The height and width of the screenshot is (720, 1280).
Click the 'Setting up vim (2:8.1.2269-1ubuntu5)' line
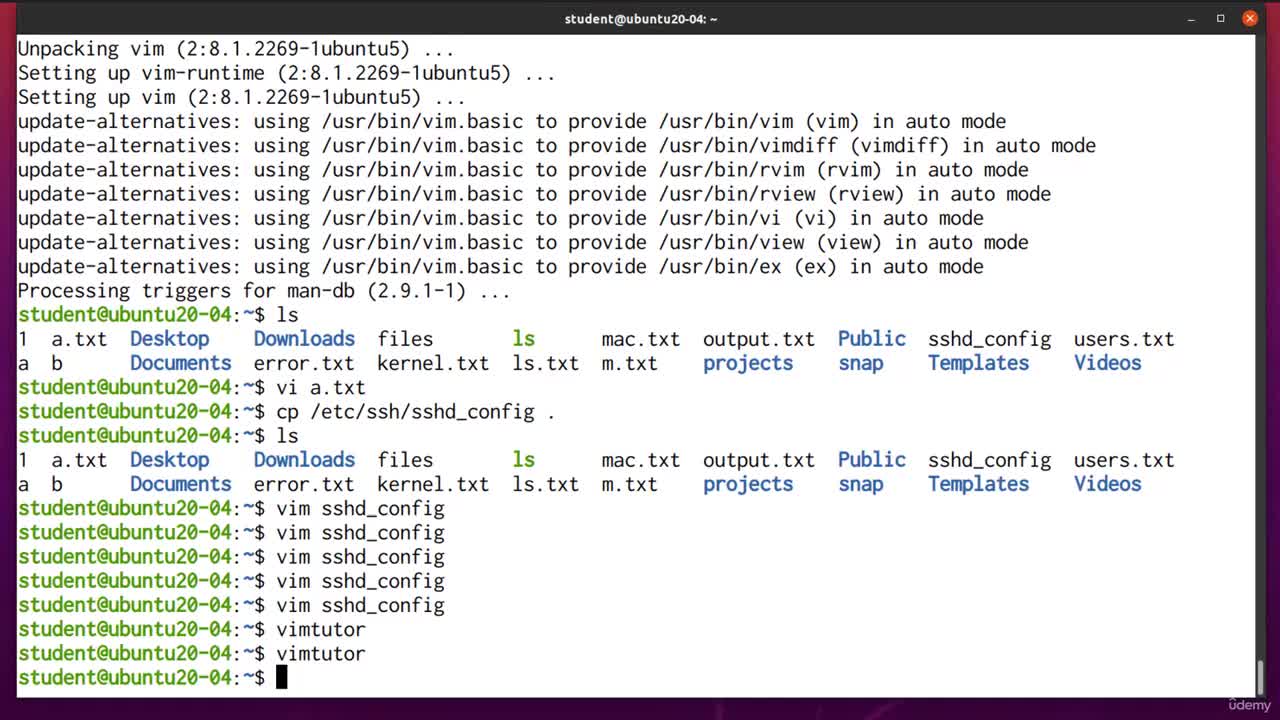tap(242, 97)
